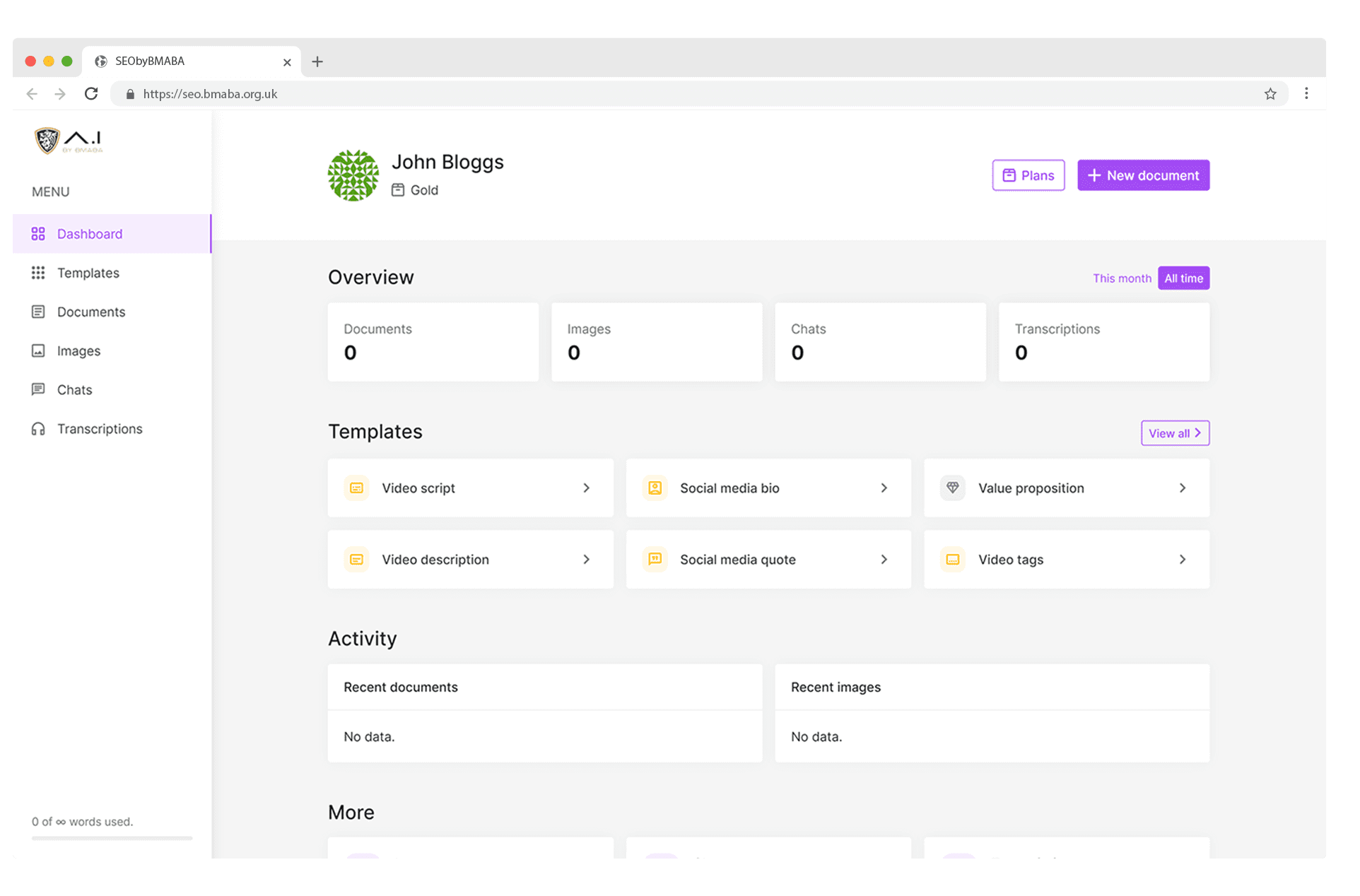
Task: Click the Dashboard grid icon in sidebar
Action: 38,234
